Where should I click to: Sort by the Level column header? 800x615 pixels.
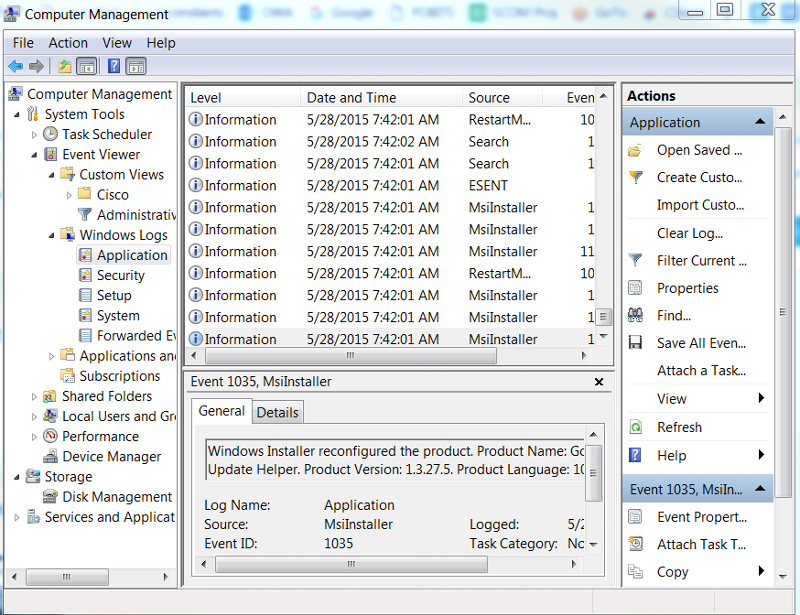click(x=243, y=97)
